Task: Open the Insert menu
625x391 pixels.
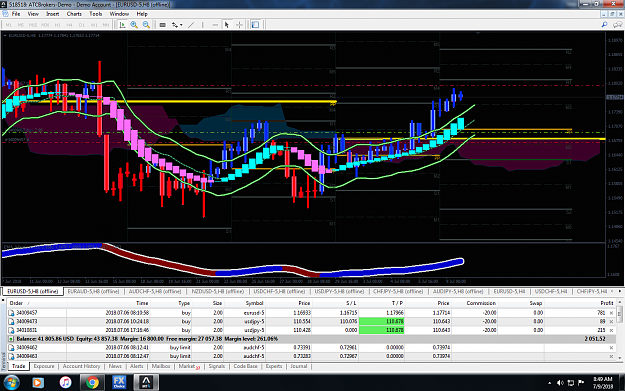Action: [x=53, y=14]
